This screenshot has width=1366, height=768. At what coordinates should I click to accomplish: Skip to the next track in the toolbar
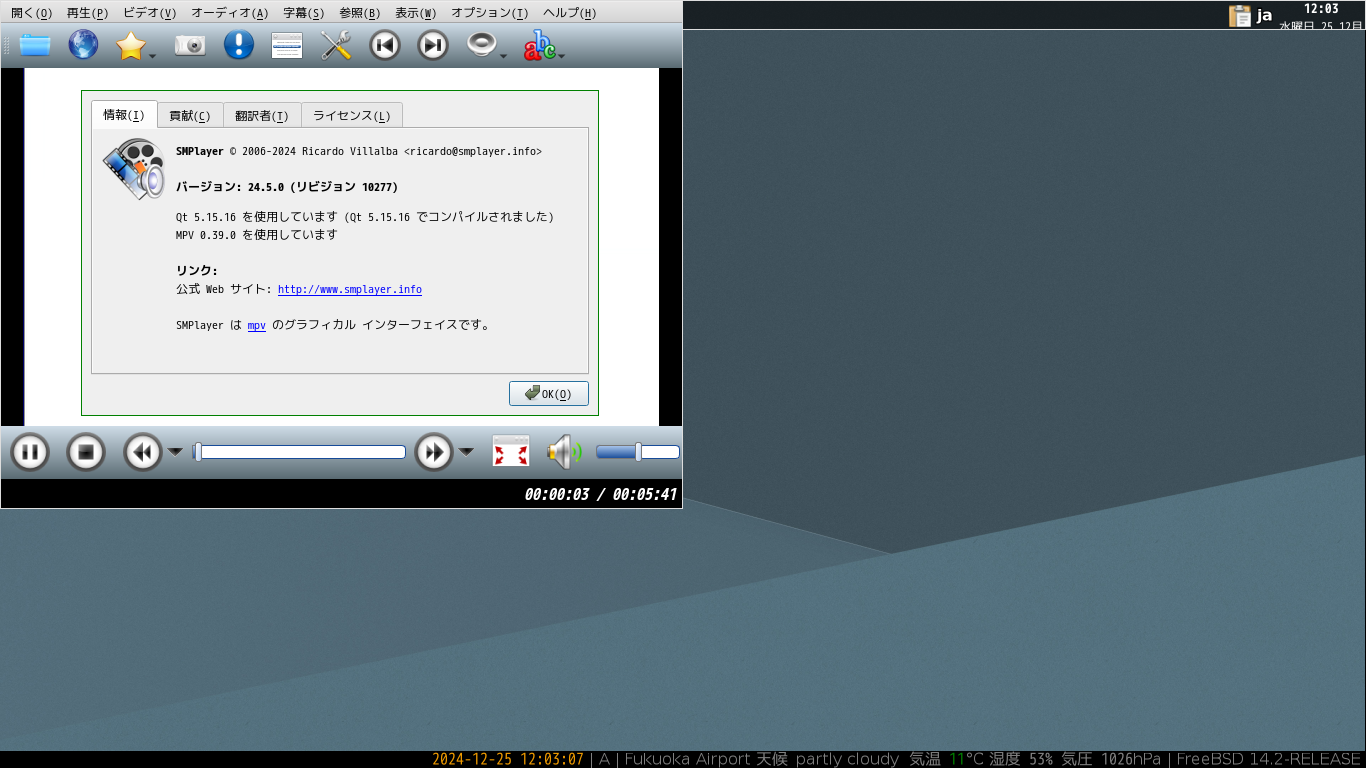433,45
